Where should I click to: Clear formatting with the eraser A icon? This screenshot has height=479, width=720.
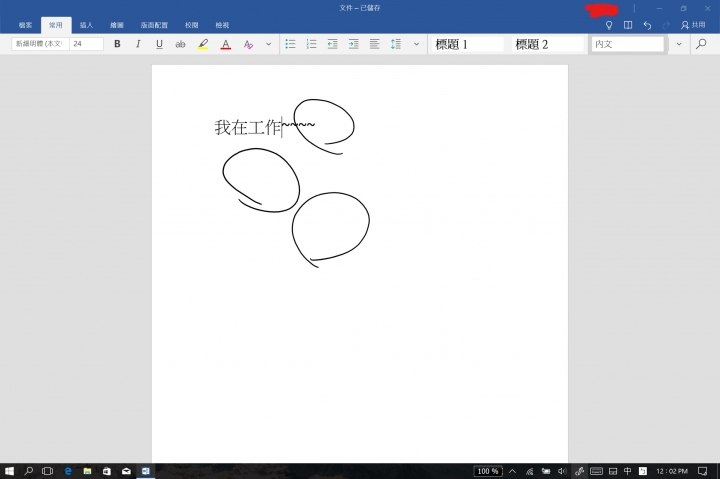tap(248, 44)
